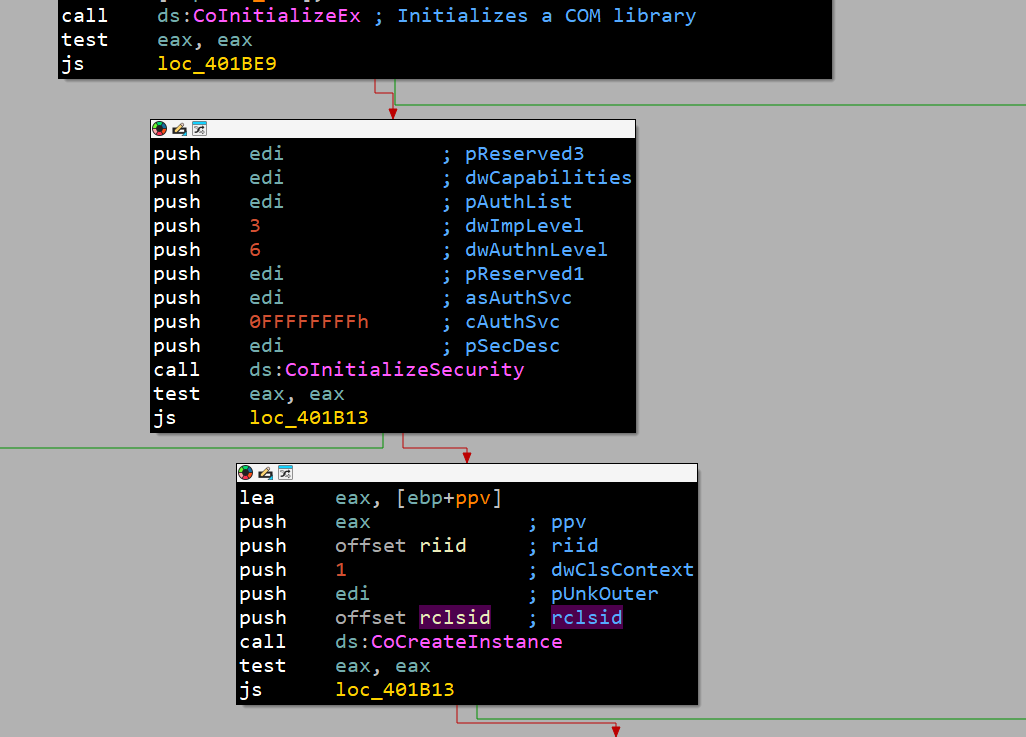
Task: Click the title bar of CoCreateInstance node
Action: [467, 473]
